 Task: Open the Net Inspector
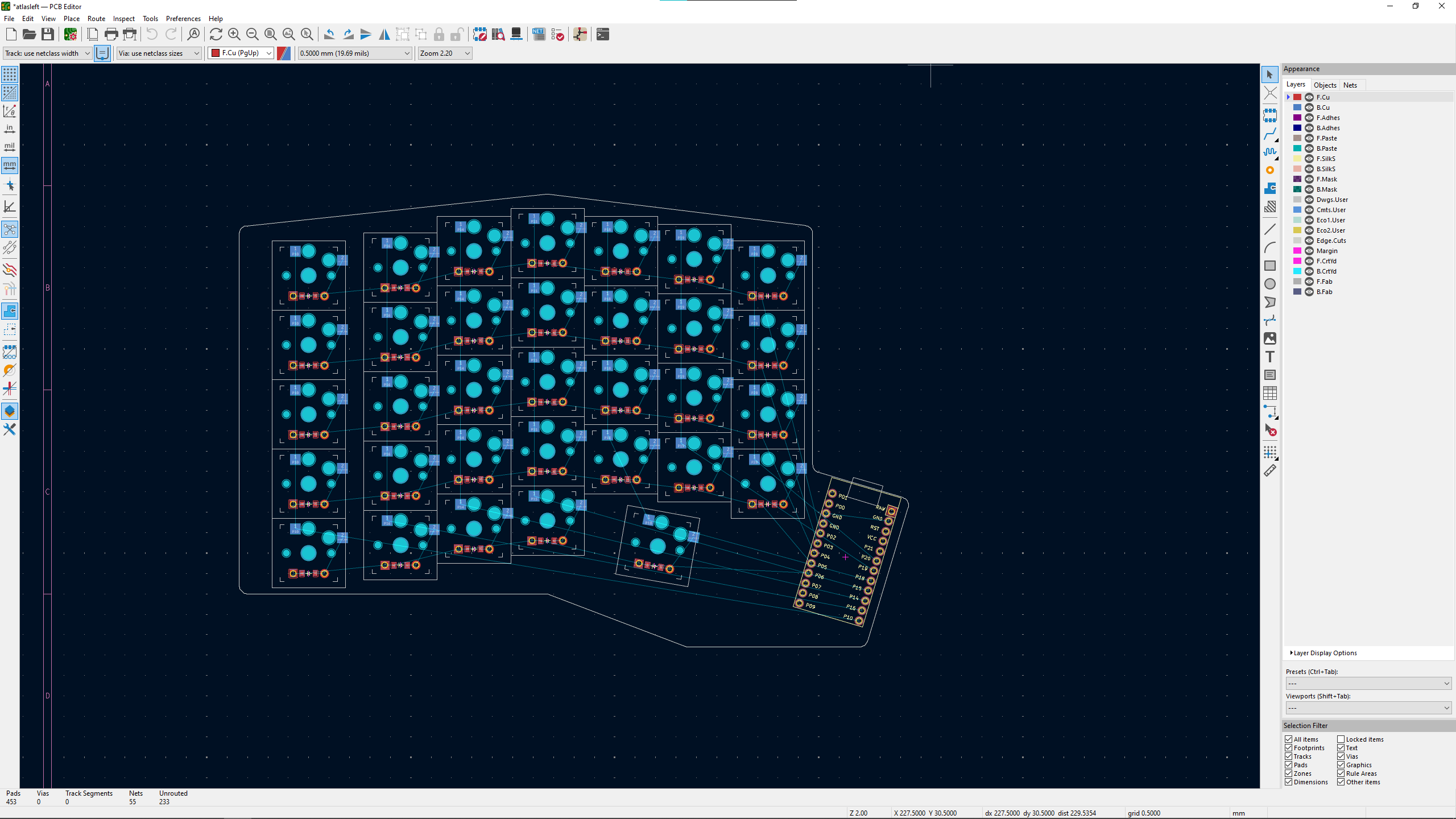(538, 34)
